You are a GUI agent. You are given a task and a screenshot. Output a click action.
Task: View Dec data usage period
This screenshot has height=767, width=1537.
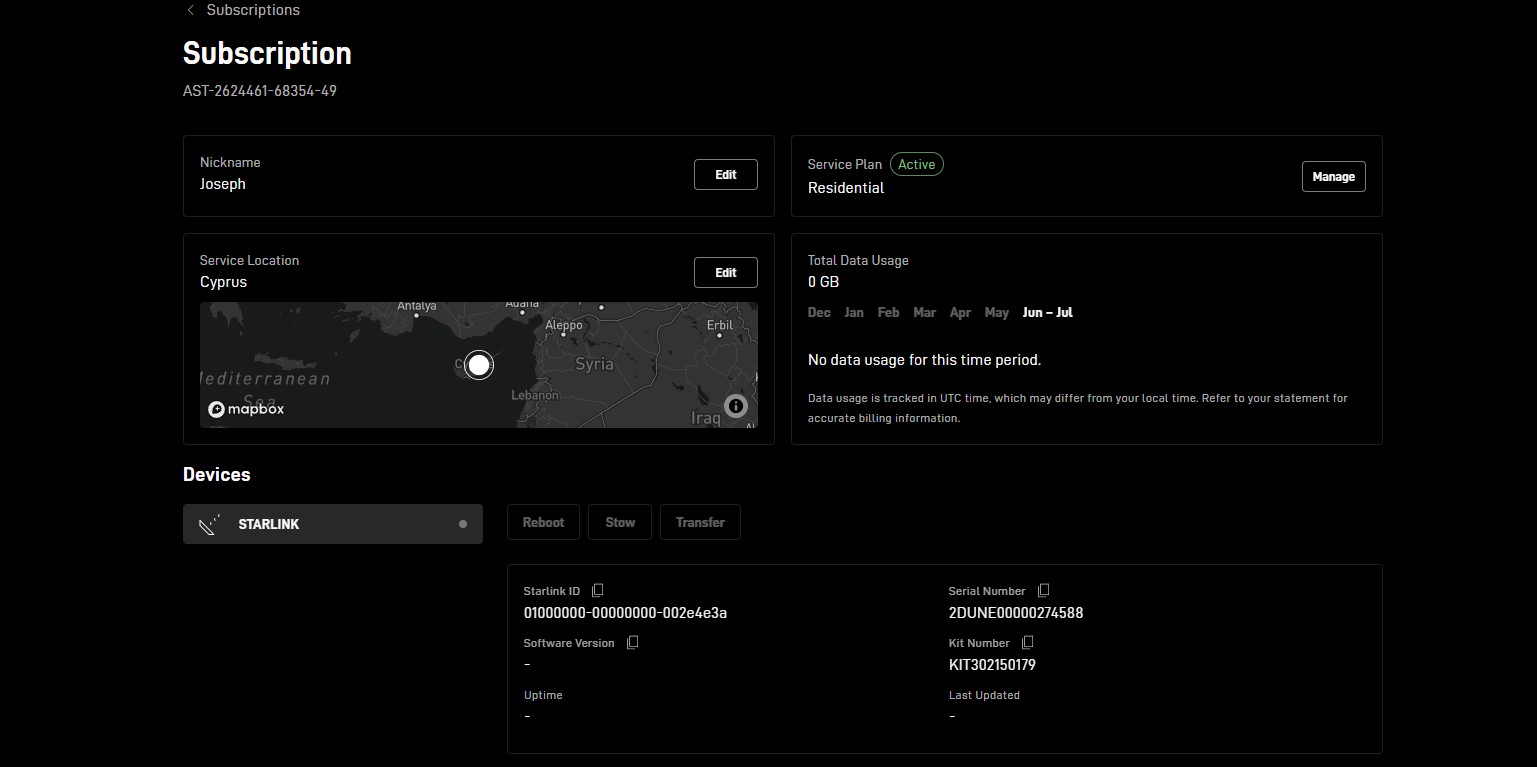click(819, 313)
